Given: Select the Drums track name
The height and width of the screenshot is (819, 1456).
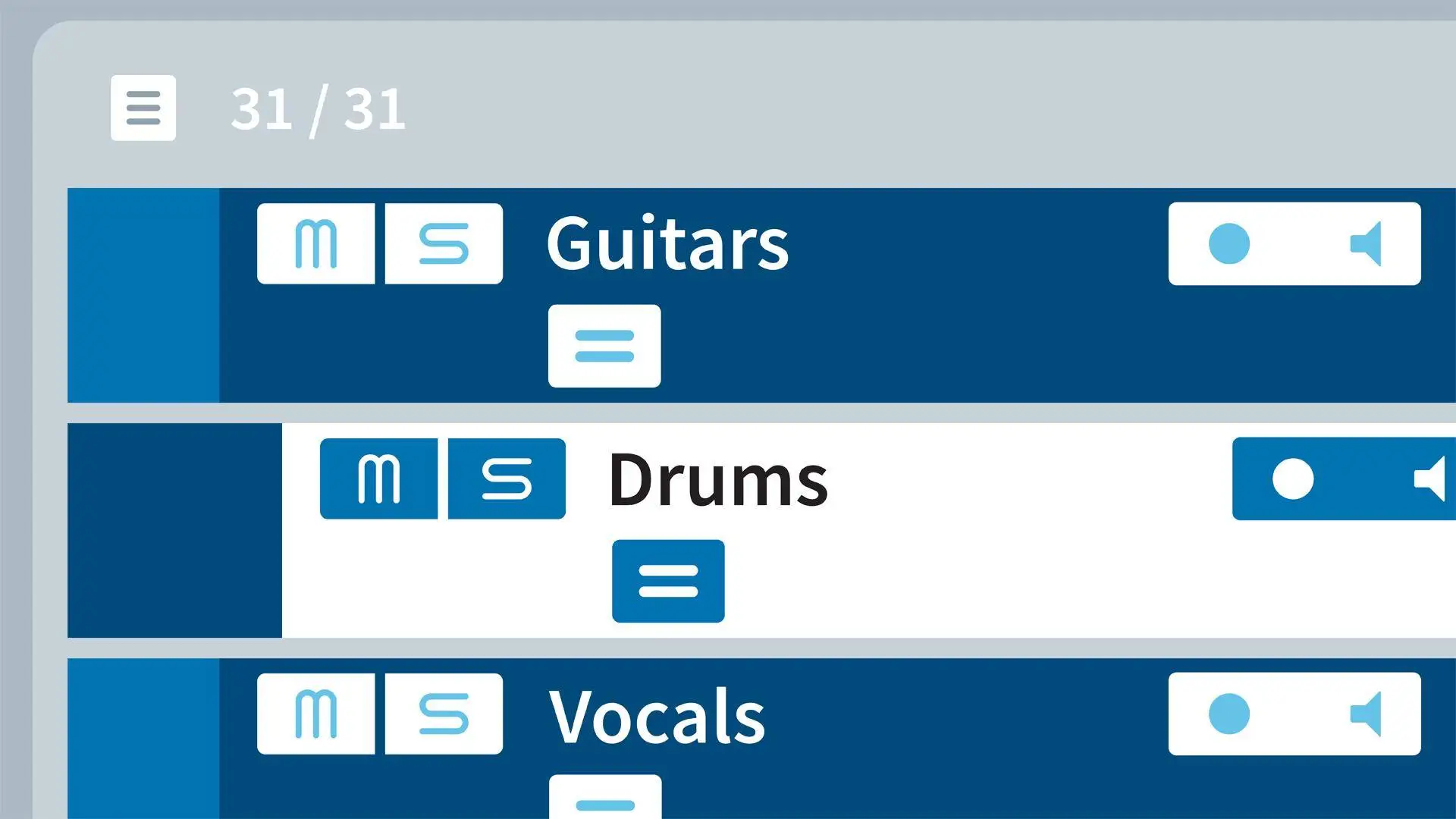Looking at the screenshot, I should coord(718,479).
